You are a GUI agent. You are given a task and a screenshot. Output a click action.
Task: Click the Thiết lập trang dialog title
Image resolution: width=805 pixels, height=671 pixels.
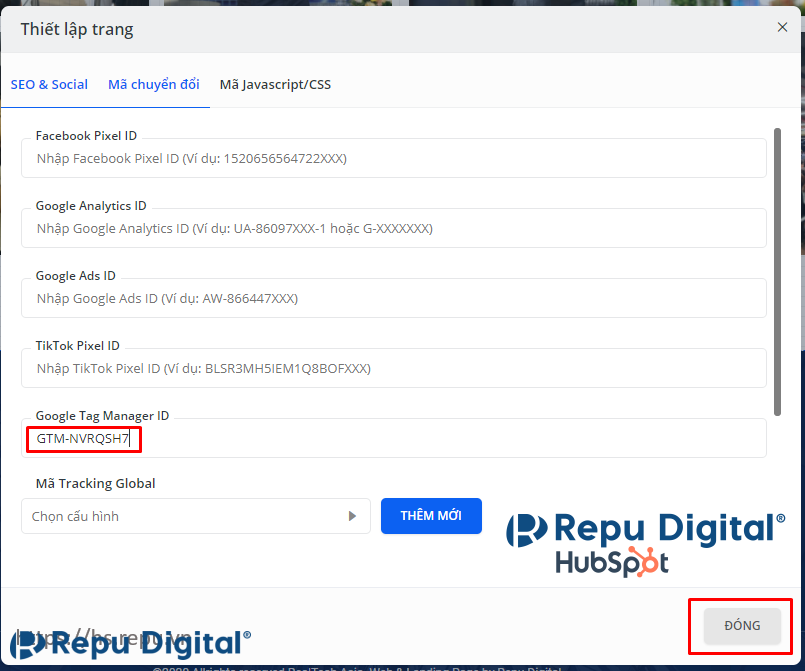point(77,29)
